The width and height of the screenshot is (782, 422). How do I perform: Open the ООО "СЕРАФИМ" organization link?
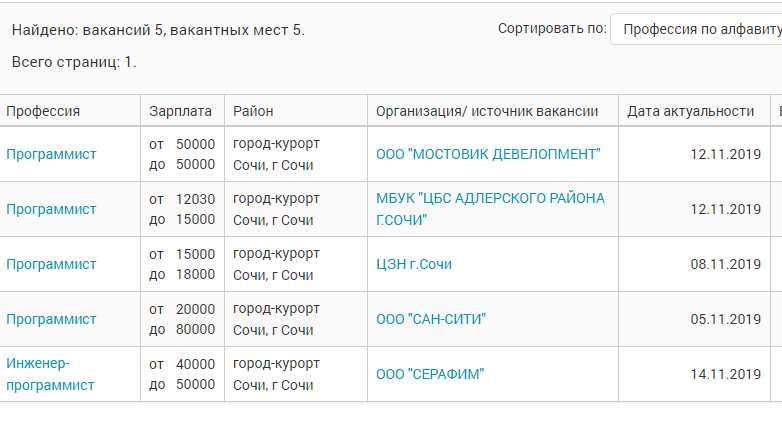coord(430,374)
